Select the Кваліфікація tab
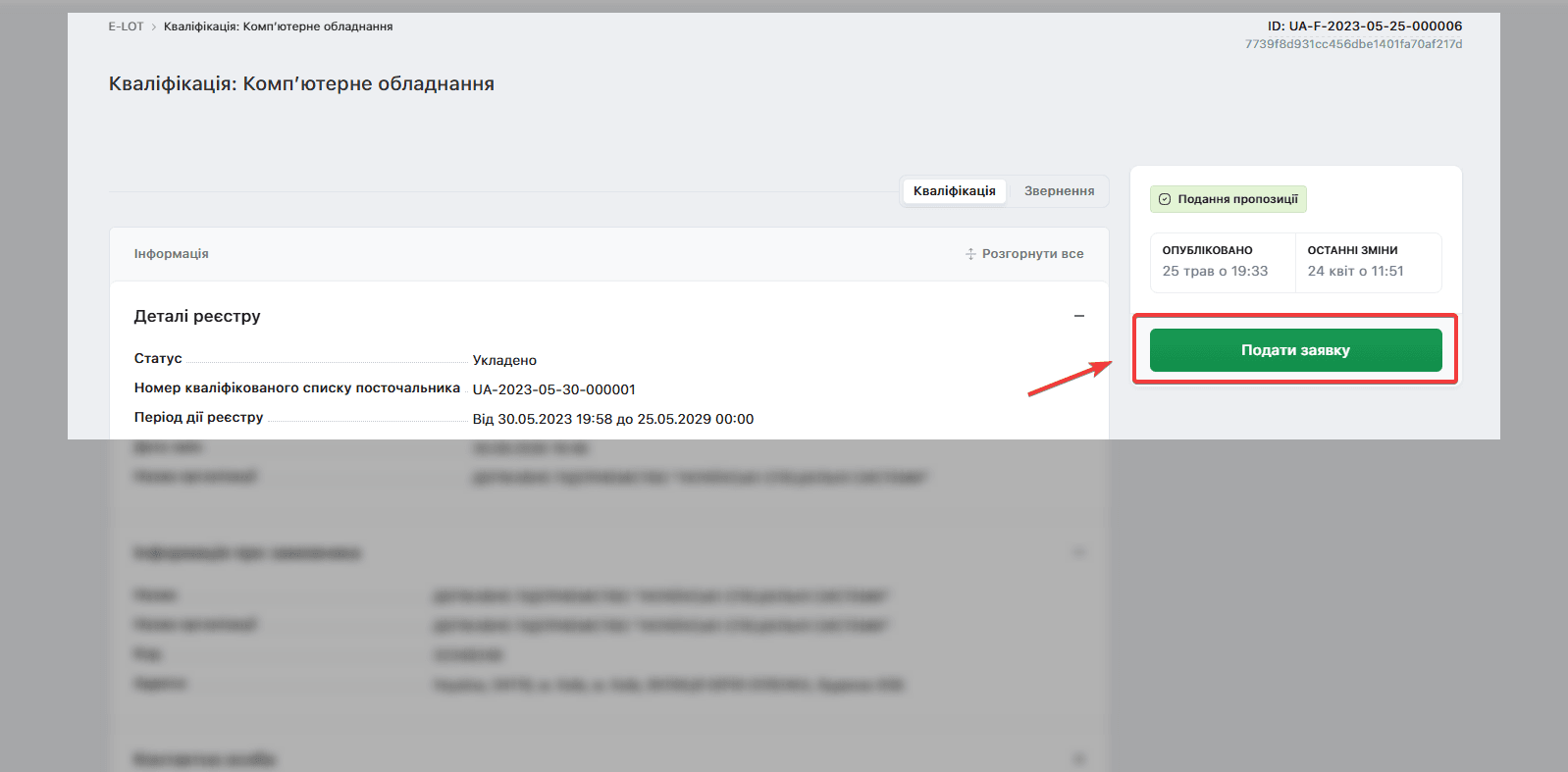Screen dimensions: 1568x772 coord(954,191)
